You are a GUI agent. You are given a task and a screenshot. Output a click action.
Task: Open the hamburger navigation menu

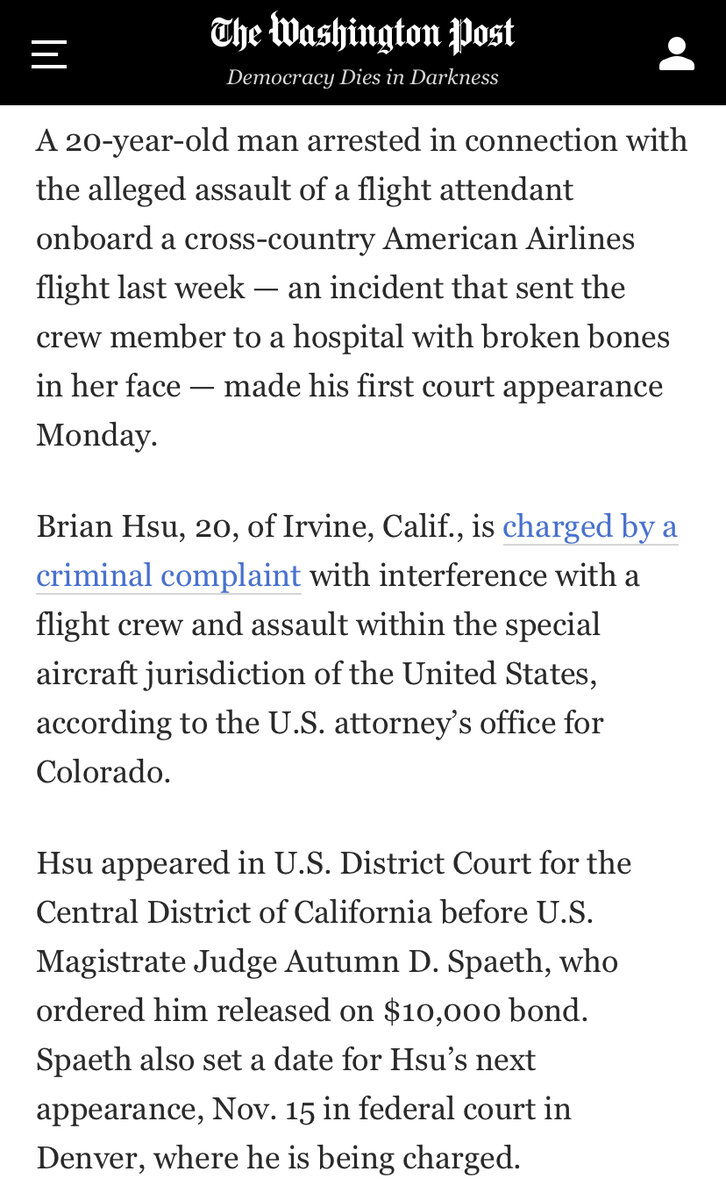click(x=49, y=54)
